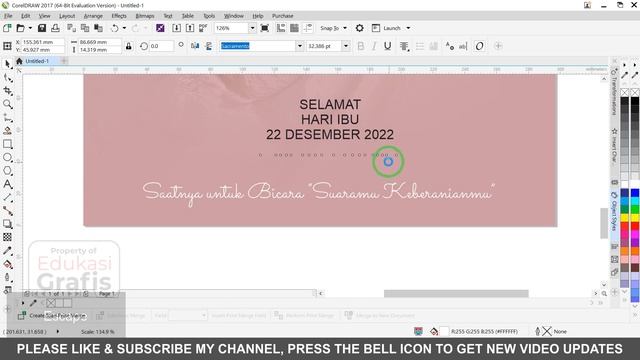This screenshot has width=640, height=360.
Task: Click the Export icon
Action: point(190,28)
